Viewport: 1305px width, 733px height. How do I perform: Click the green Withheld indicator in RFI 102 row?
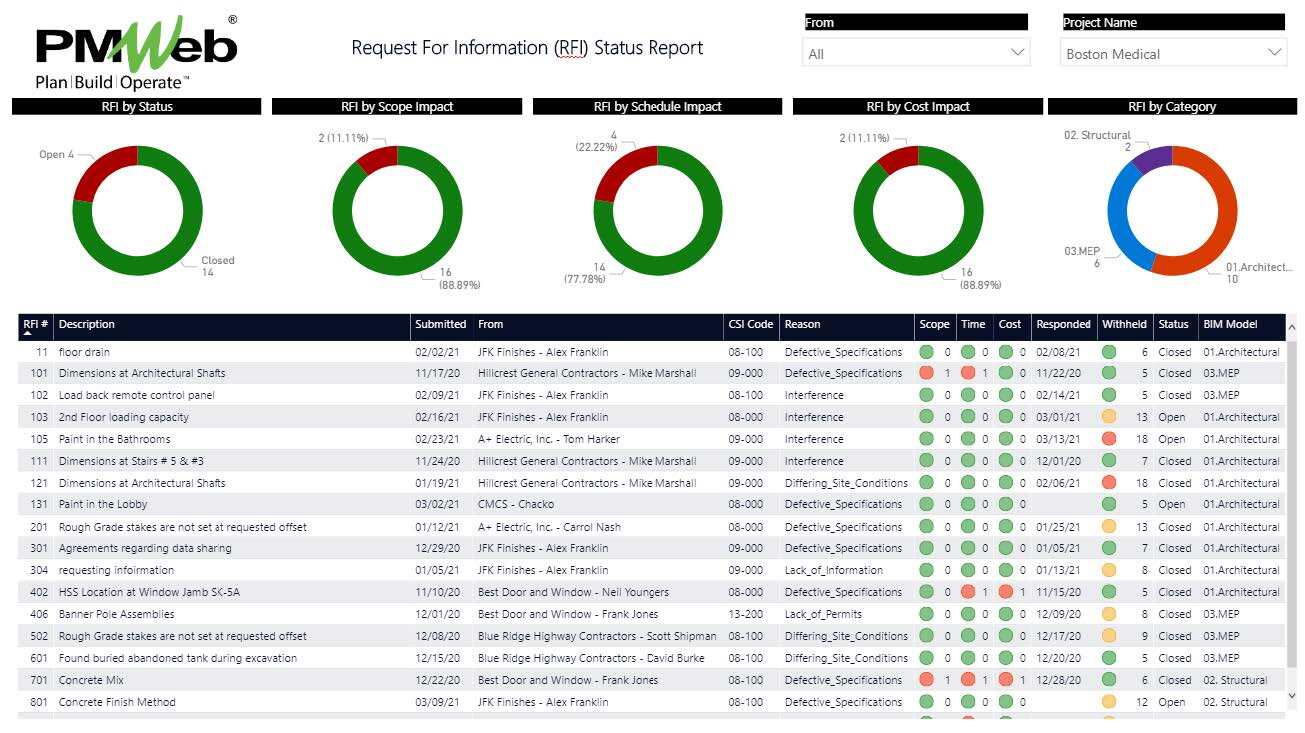coord(1109,395)
